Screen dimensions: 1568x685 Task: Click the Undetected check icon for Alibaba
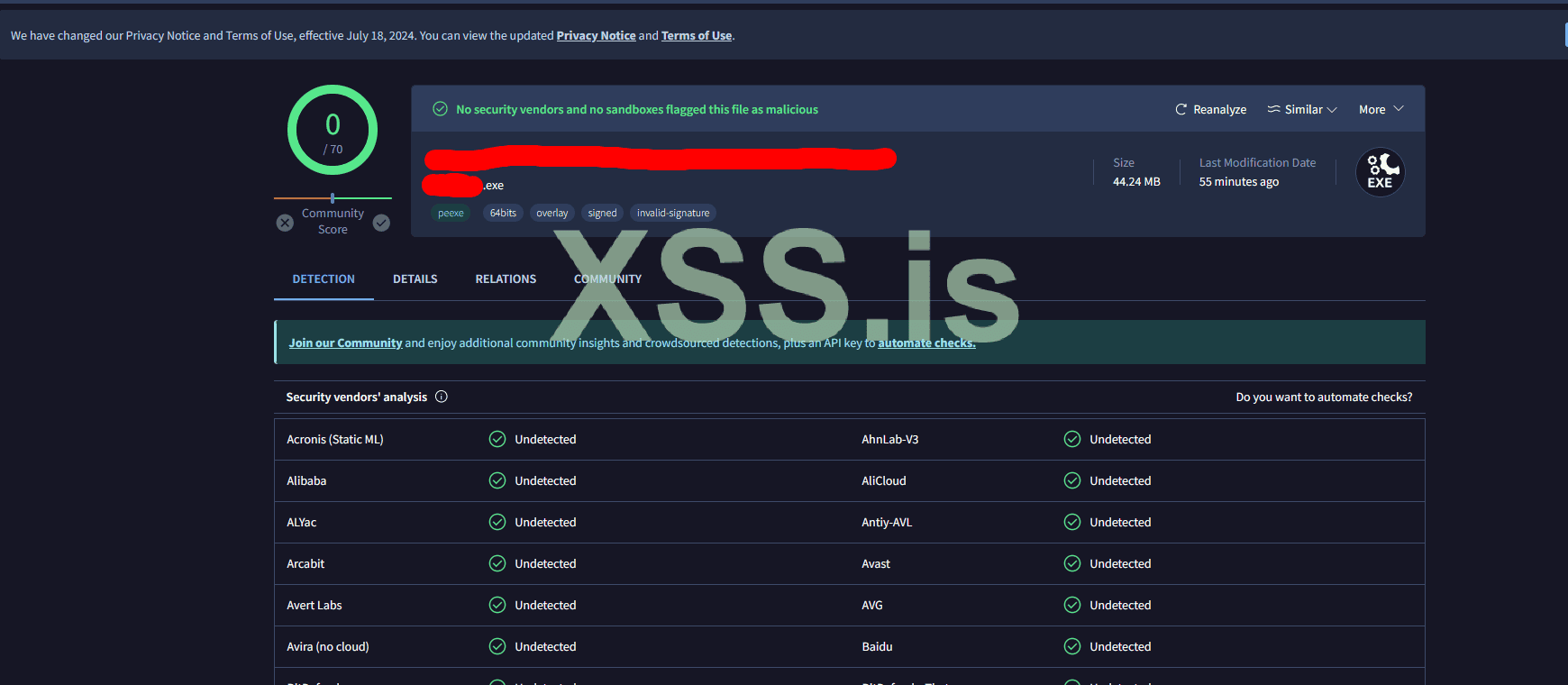tap(497, 480)
